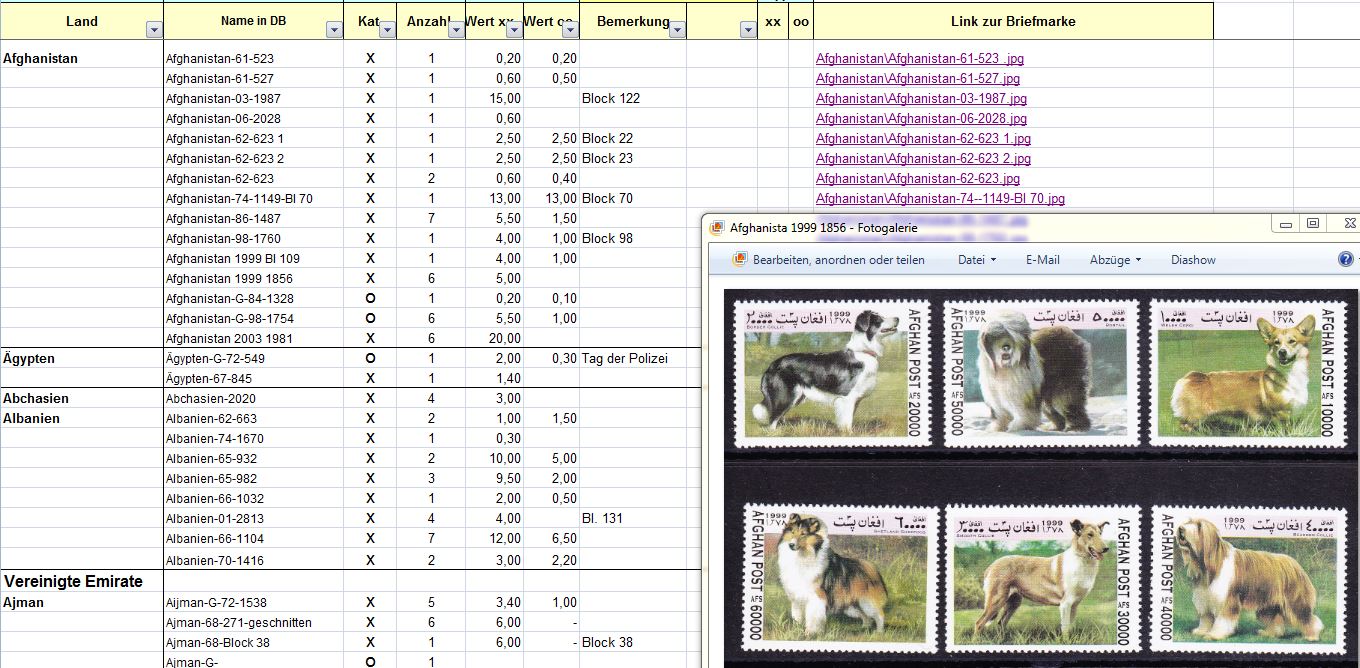The height and width of the screenshot is (668, 1360).
Task: Open the Land column filter dropdown
Action: (x=153, y=31)
